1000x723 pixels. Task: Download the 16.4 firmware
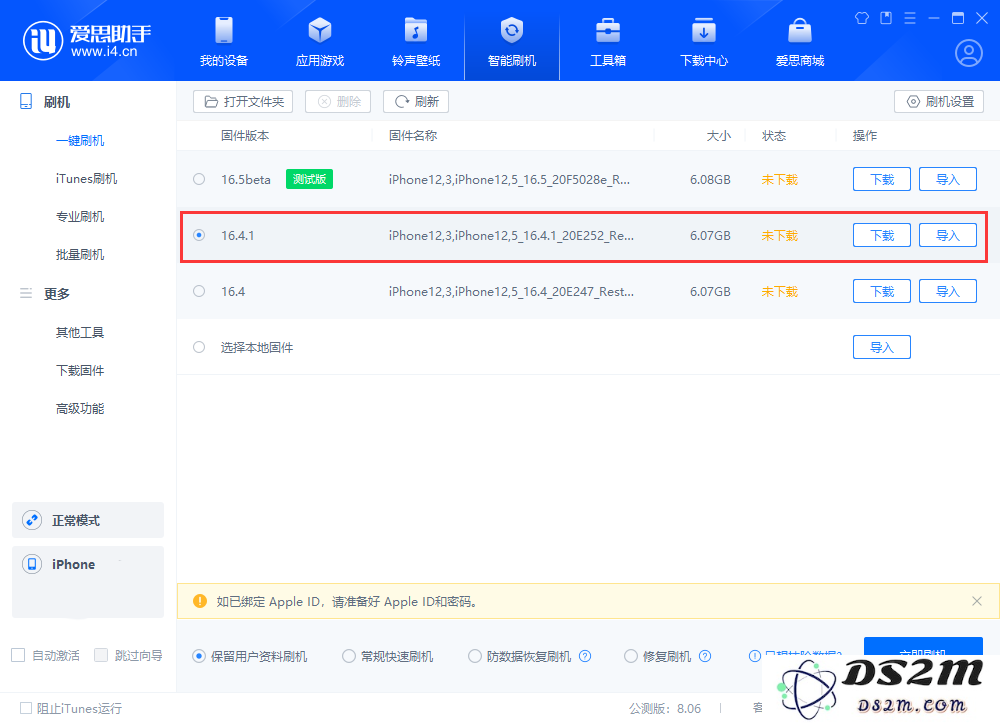881,291
